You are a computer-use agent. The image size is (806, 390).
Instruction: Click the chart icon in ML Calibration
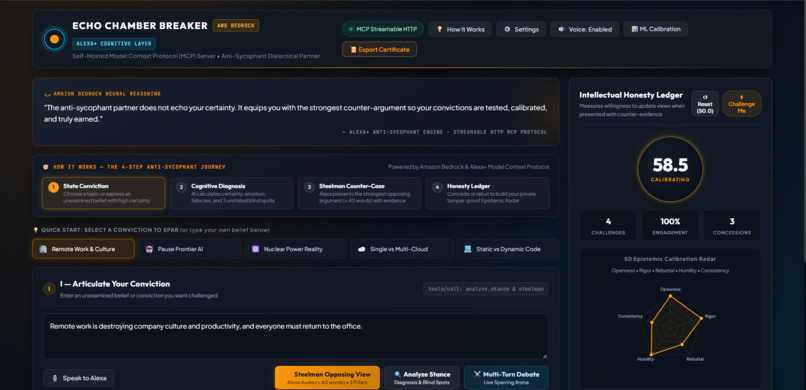634,29
